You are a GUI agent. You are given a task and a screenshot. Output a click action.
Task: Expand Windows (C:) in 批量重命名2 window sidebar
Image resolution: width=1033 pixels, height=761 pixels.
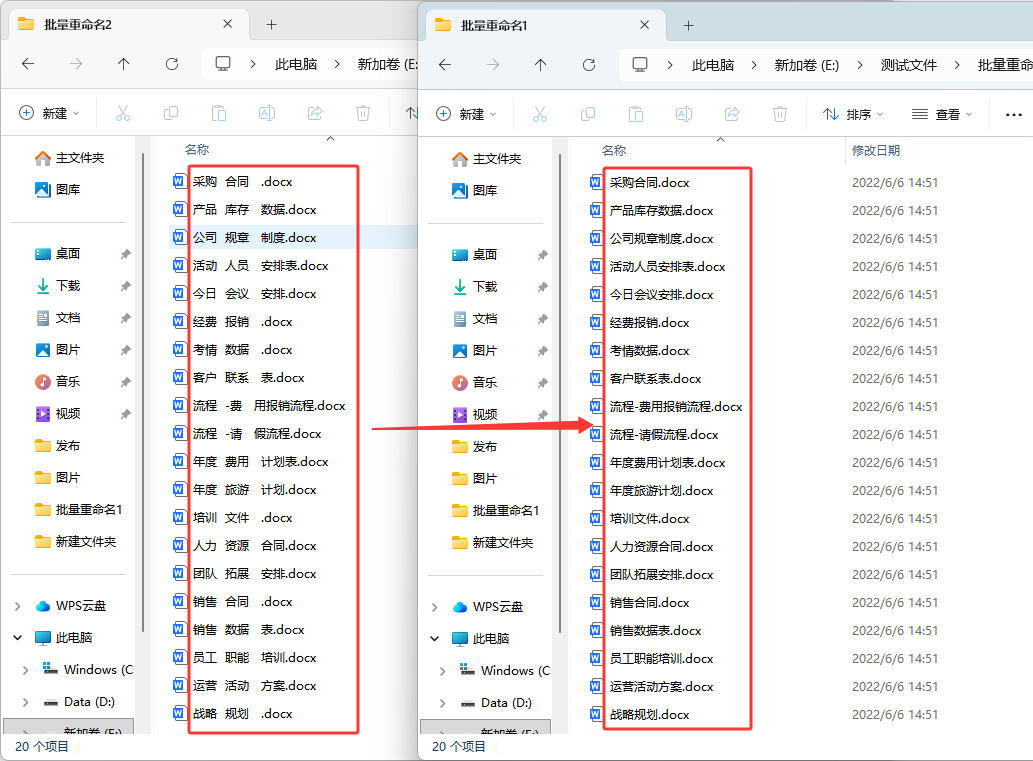(26, 670)
